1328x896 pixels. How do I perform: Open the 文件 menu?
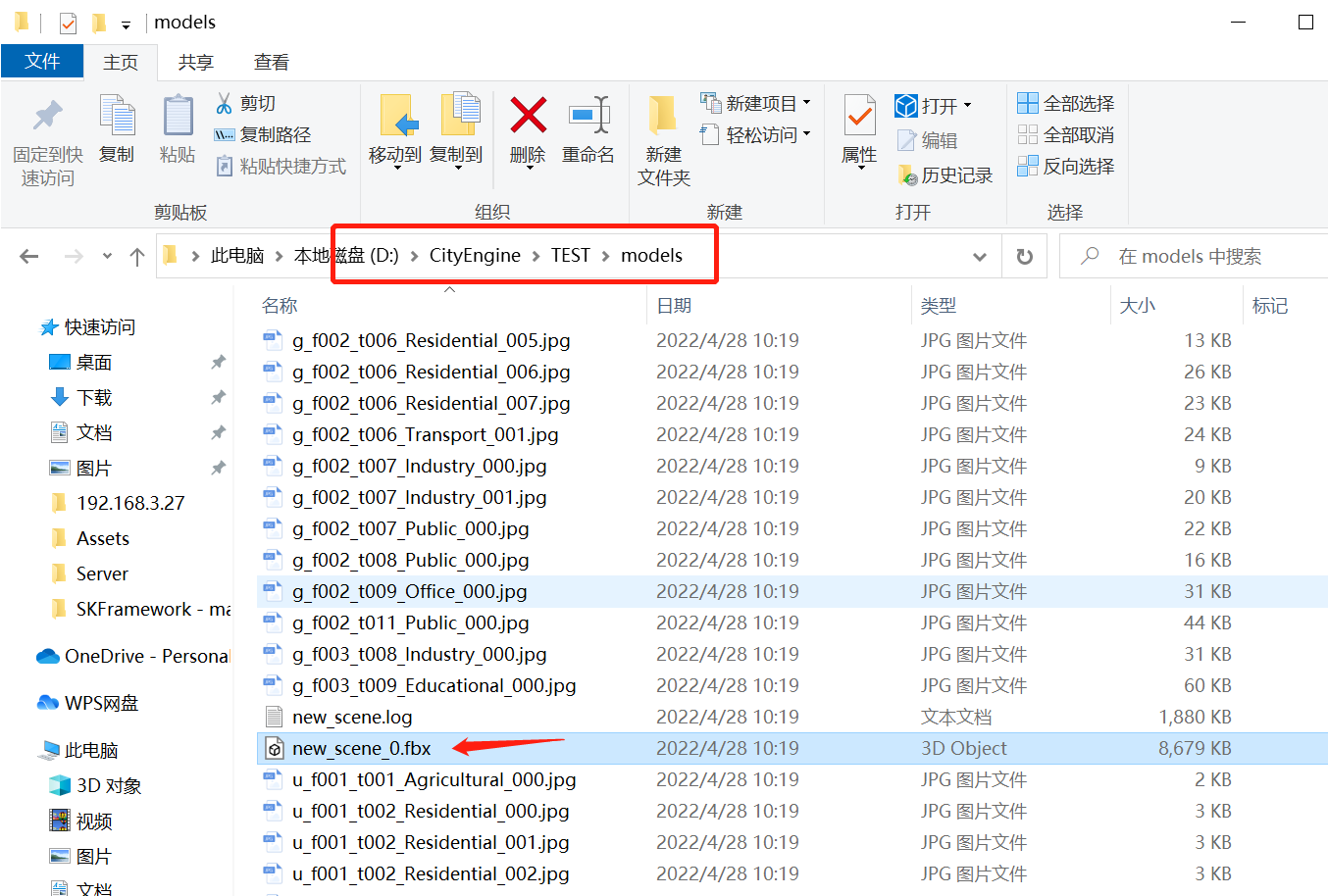point(42,61)
